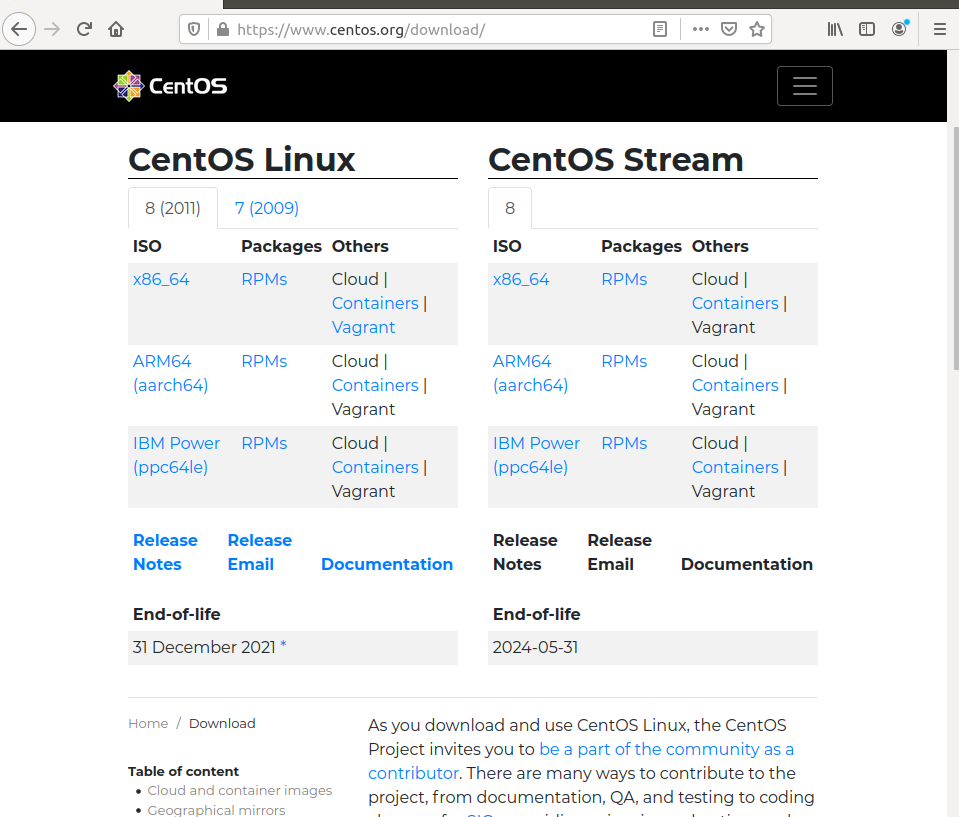Open CentOS Linux Release Email link

click(259, 552)
